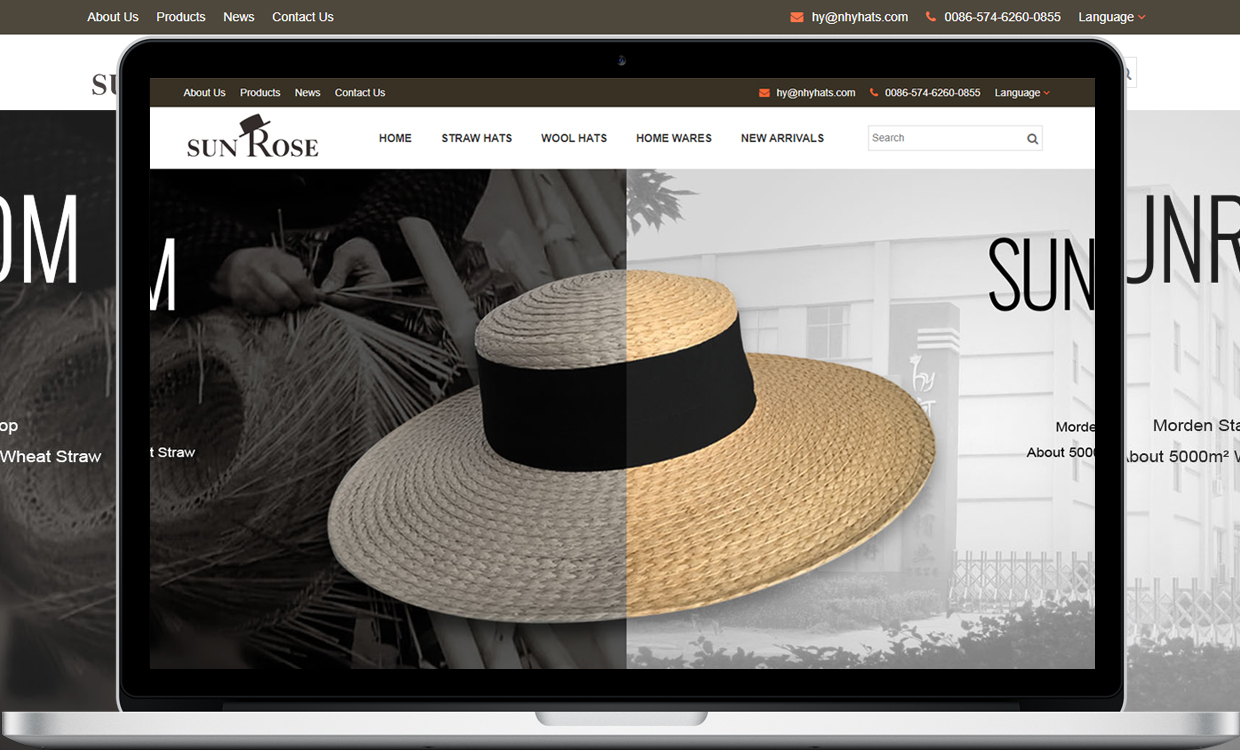Click the phone icon inside the laptop screen
Image resolution: width=1240 pixels, height=750 pixels.
874,93
